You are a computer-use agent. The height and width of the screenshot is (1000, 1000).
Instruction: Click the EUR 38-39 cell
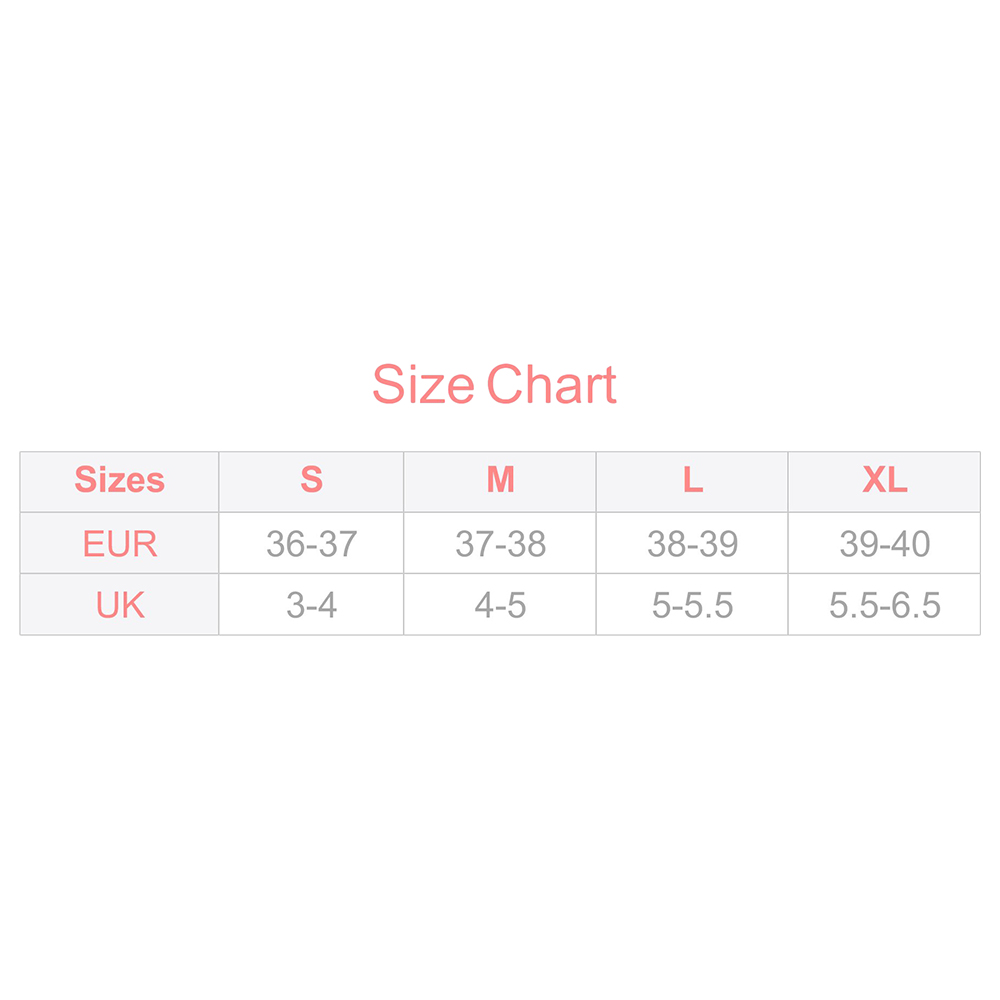(692, 543)
